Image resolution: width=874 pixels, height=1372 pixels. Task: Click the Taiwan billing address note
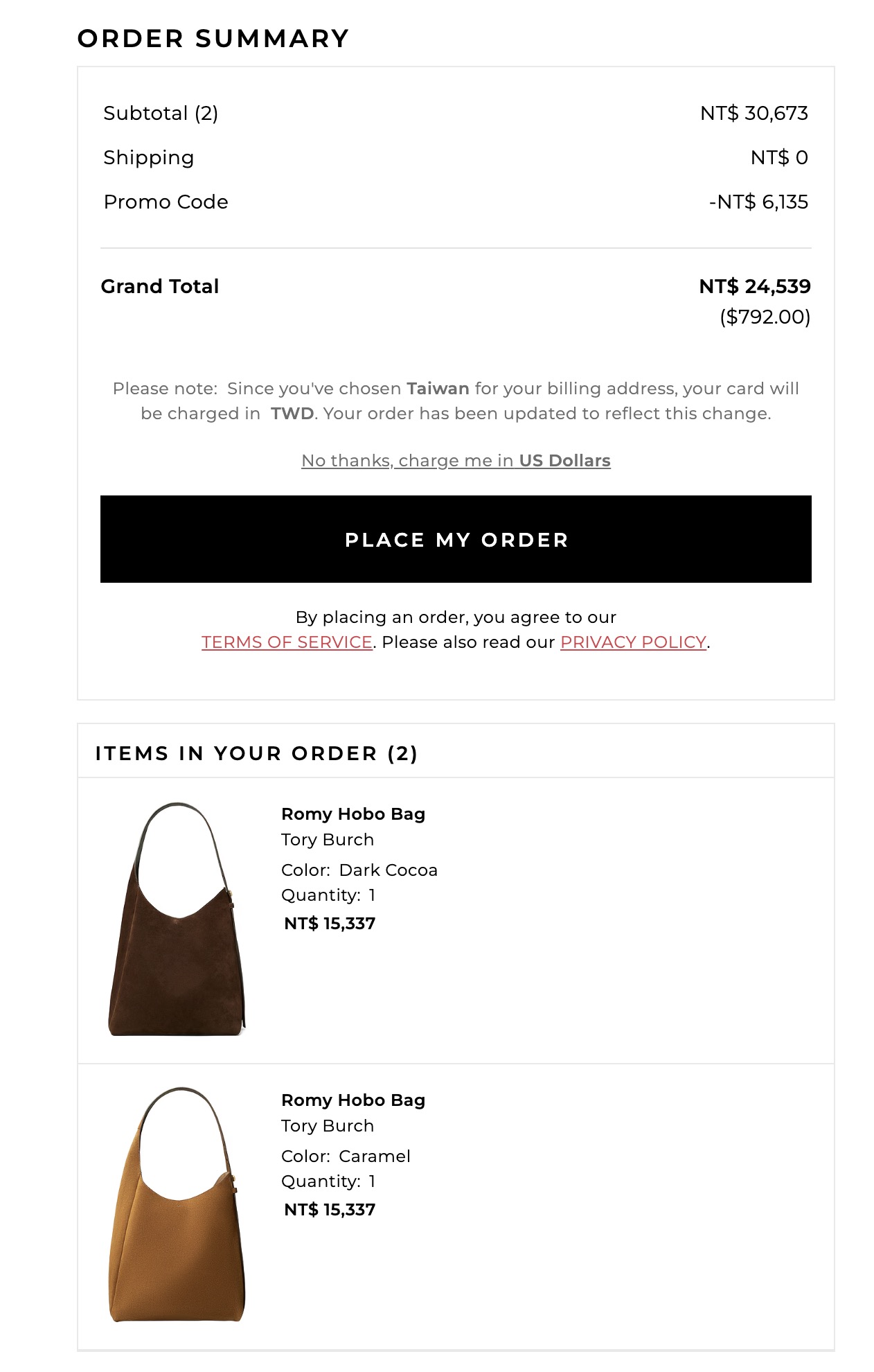(x=456, y=401)
